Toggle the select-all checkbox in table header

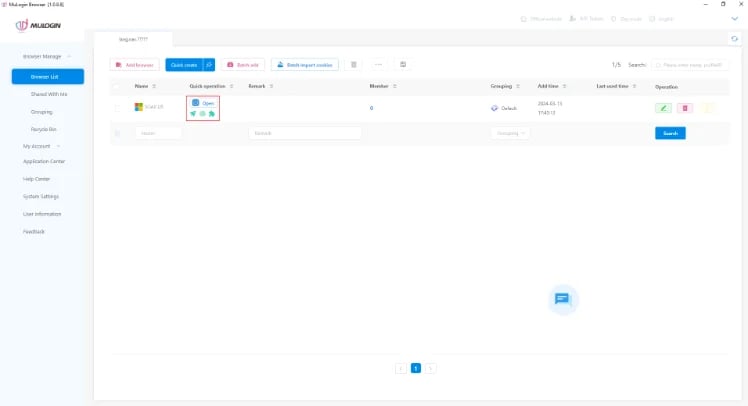pos(118,87)
